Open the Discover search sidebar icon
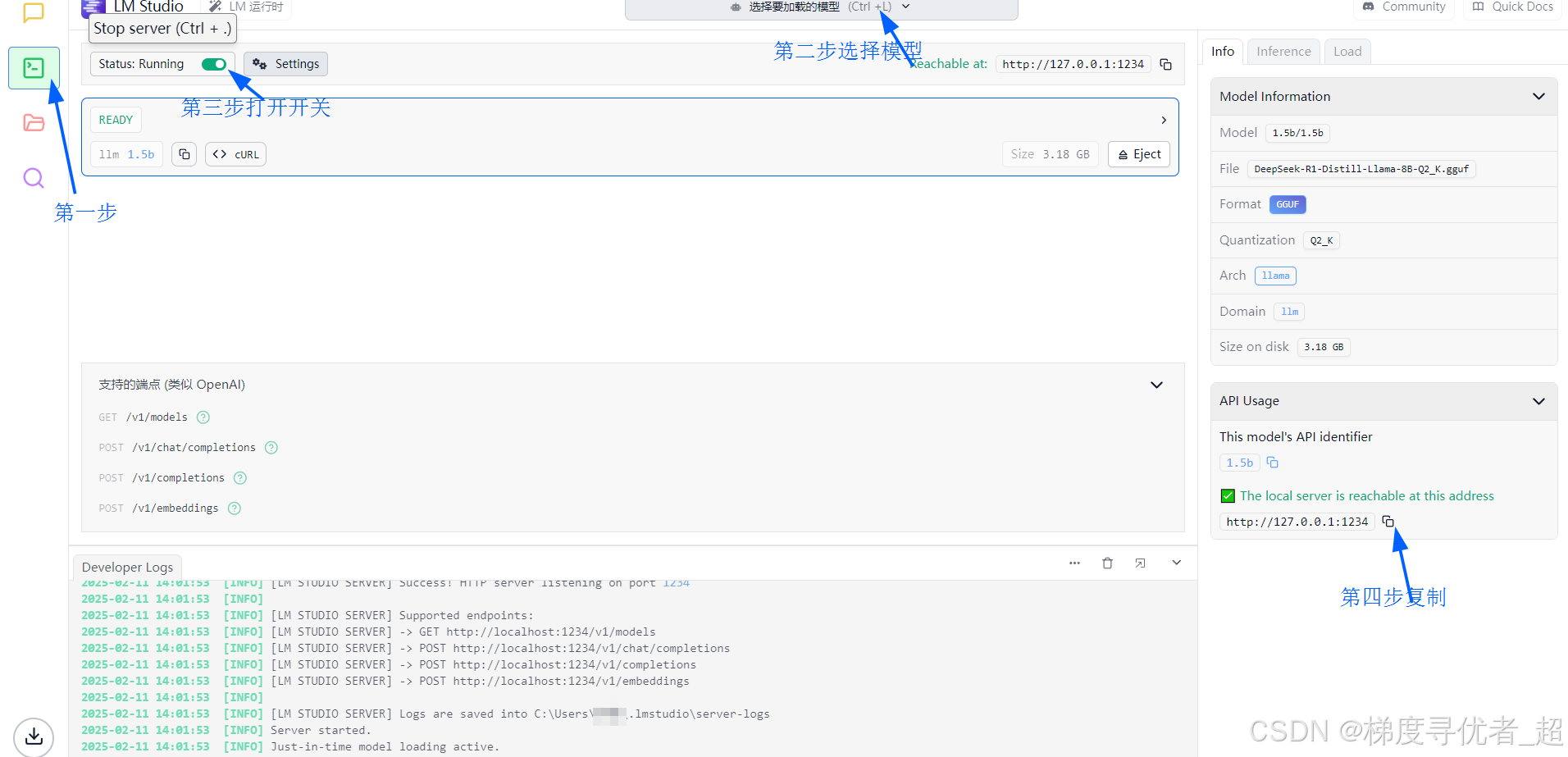 tap(34, 178)
